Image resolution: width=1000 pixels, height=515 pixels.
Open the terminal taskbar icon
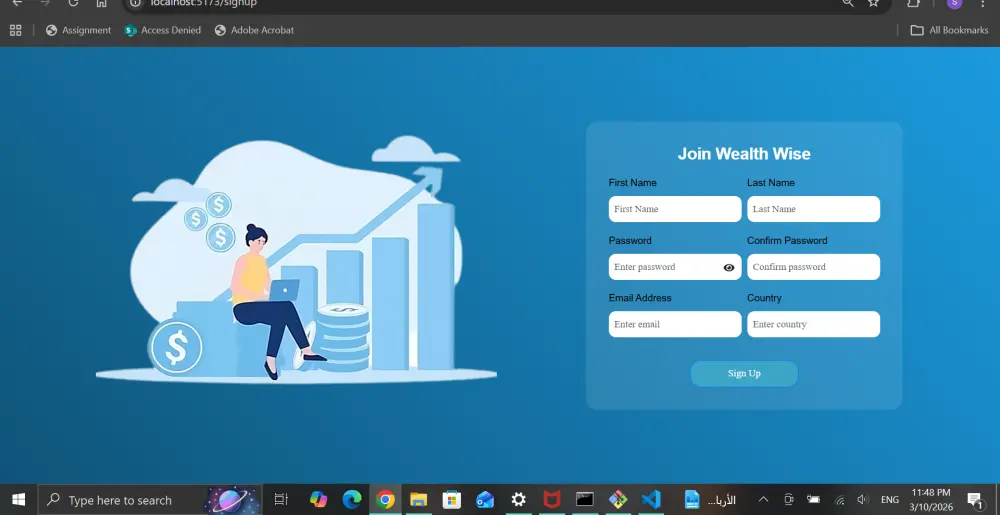(x=585, y=500)
